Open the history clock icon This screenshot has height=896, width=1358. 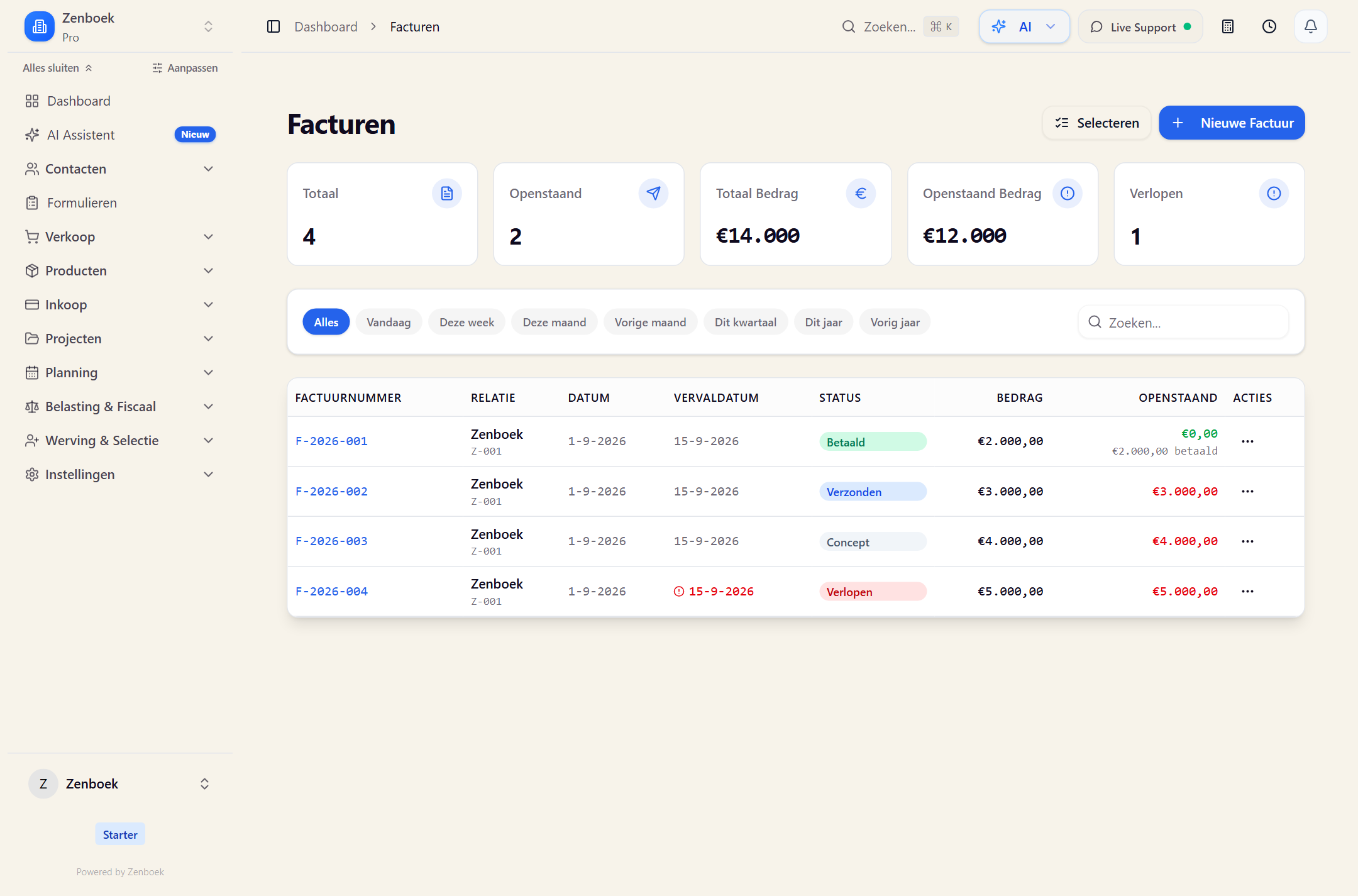[1269, 26]
